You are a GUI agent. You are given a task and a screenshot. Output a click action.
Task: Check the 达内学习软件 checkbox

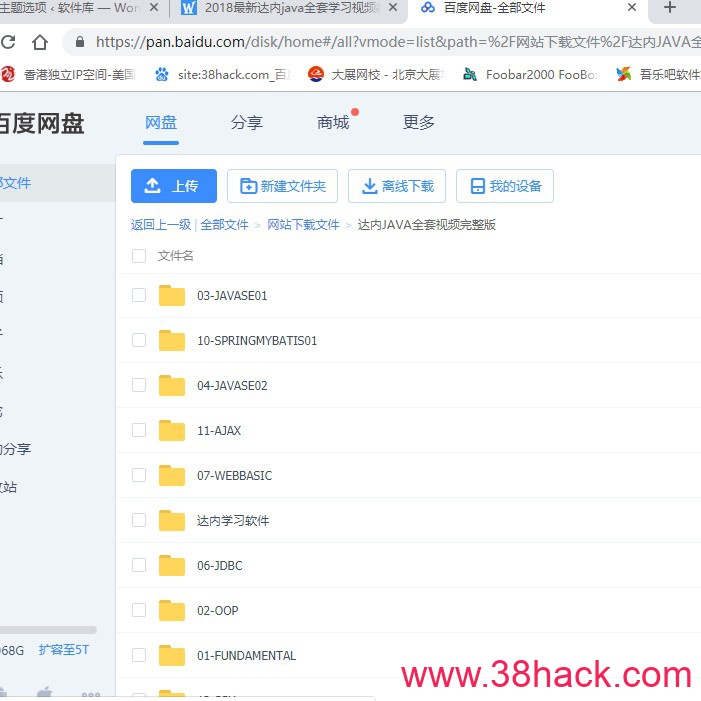point(139,520)
